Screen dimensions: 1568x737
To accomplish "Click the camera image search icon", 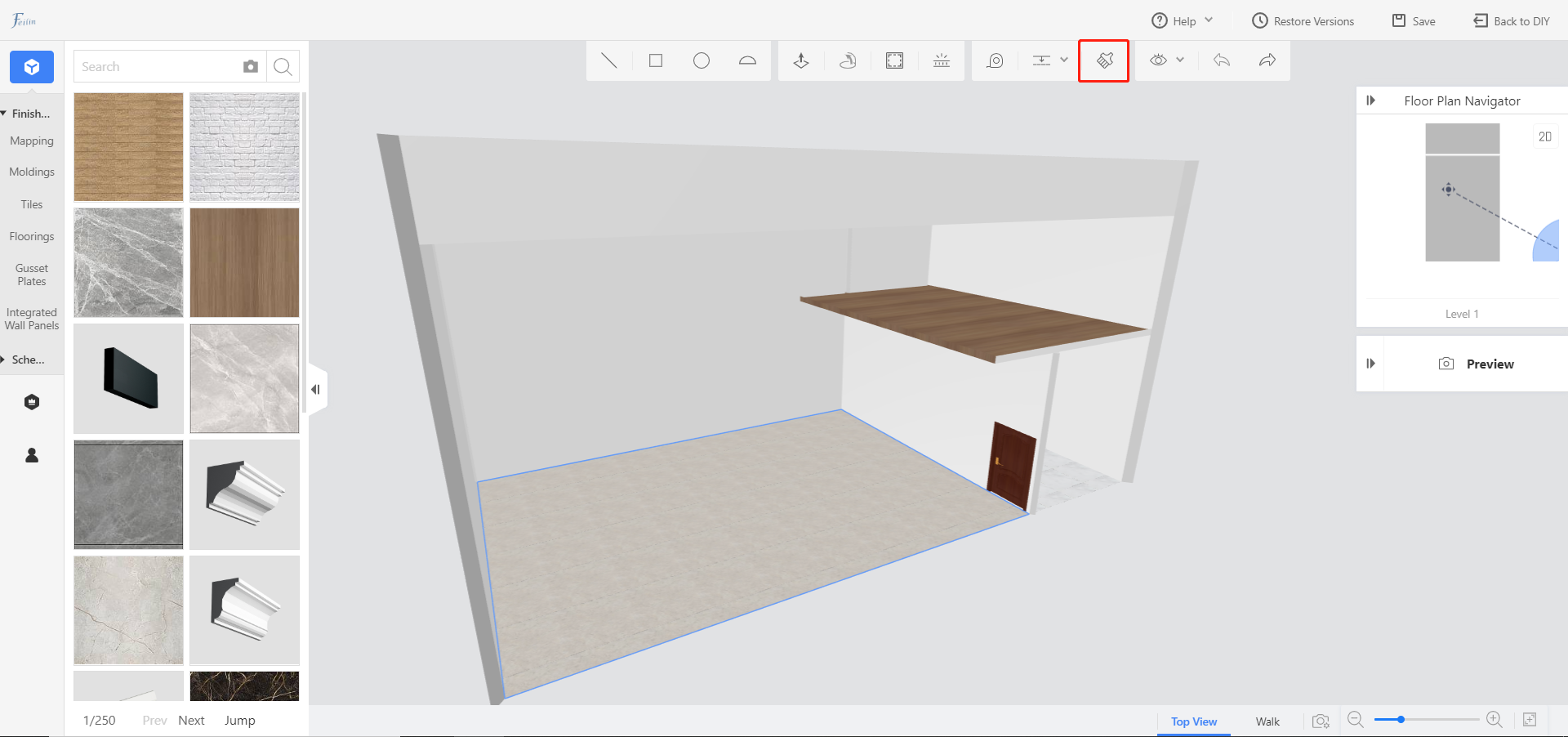I will click(251, 67).
